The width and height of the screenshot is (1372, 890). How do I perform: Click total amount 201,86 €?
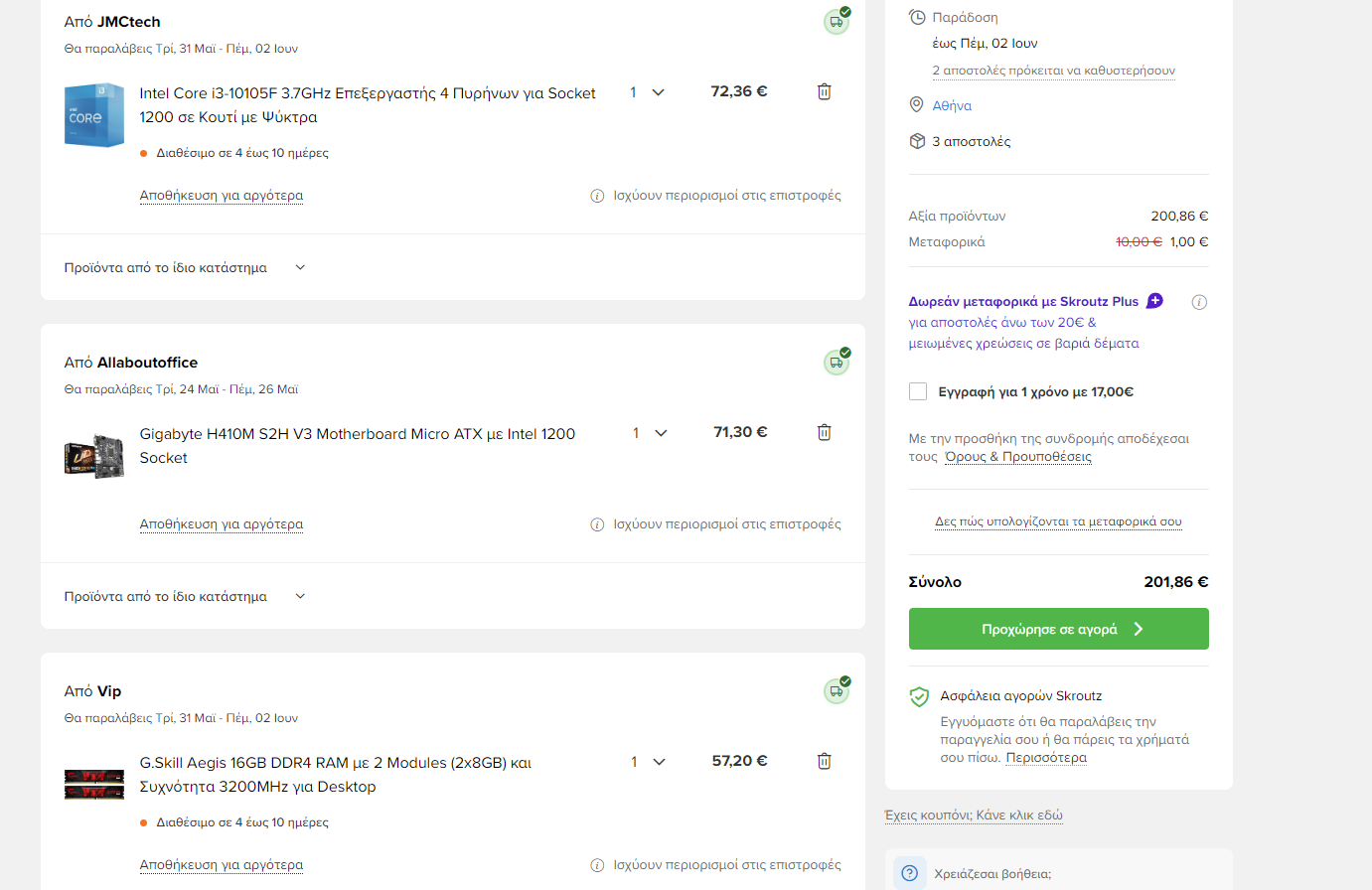click(x=1176, y=582)
